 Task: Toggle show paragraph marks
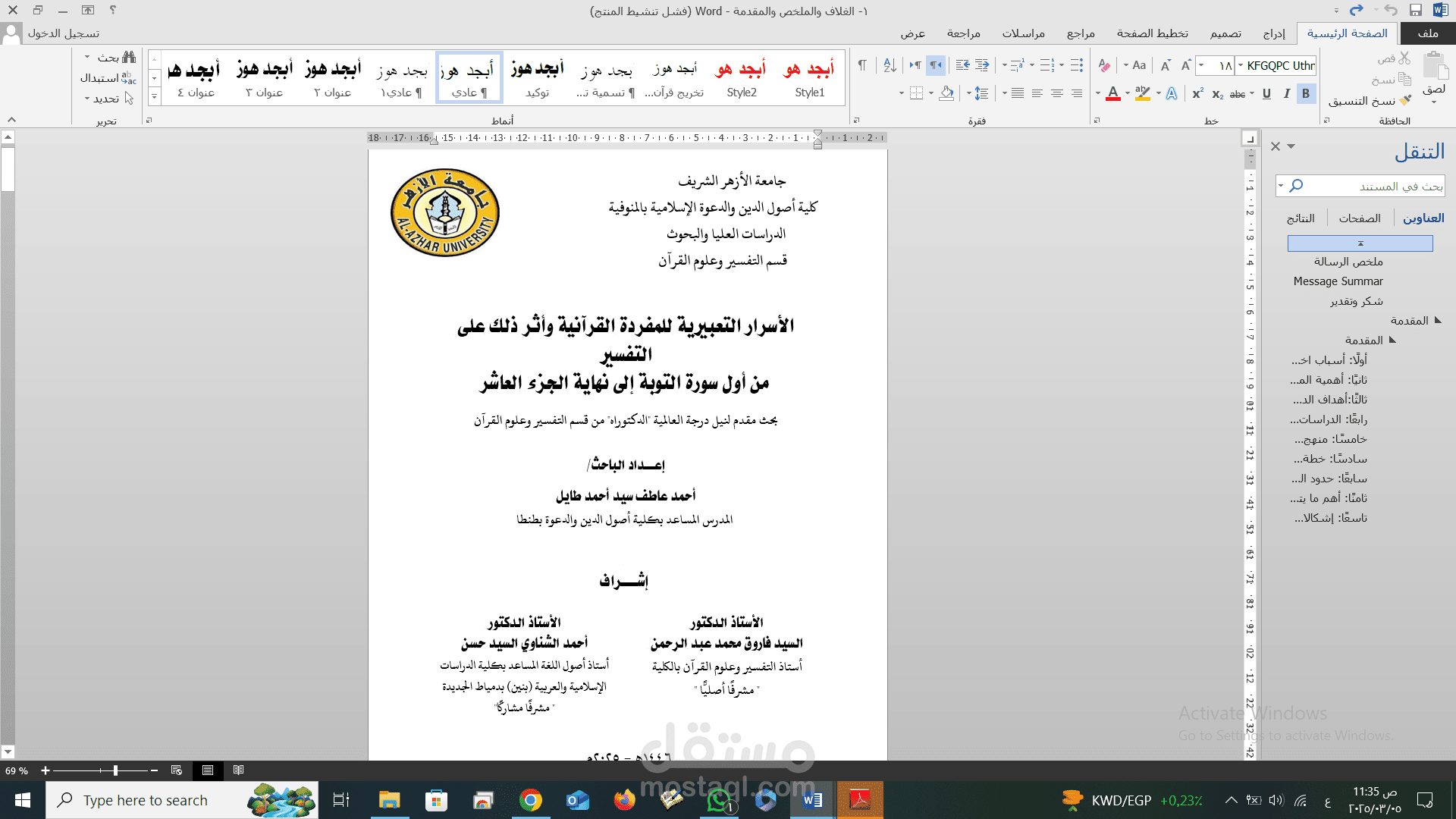coord(862,65)
